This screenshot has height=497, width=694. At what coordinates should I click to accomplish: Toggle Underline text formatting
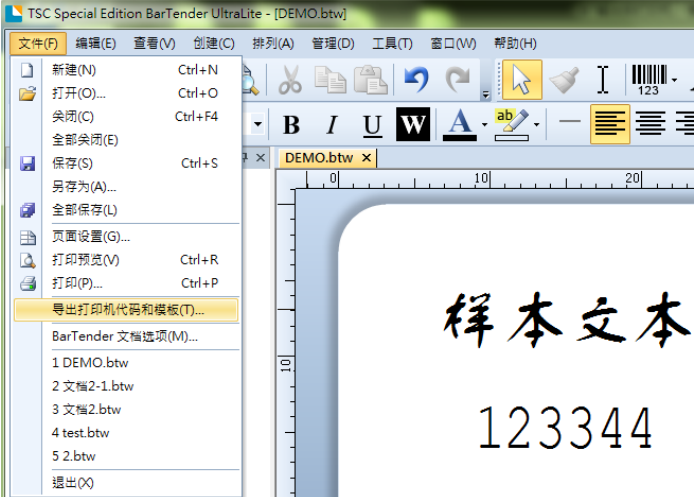(372, 125)
